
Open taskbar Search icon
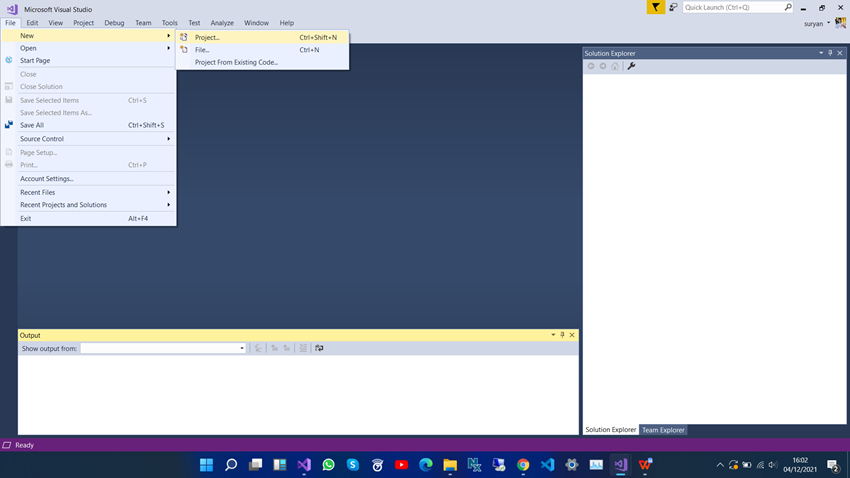[x=231, y=465]
